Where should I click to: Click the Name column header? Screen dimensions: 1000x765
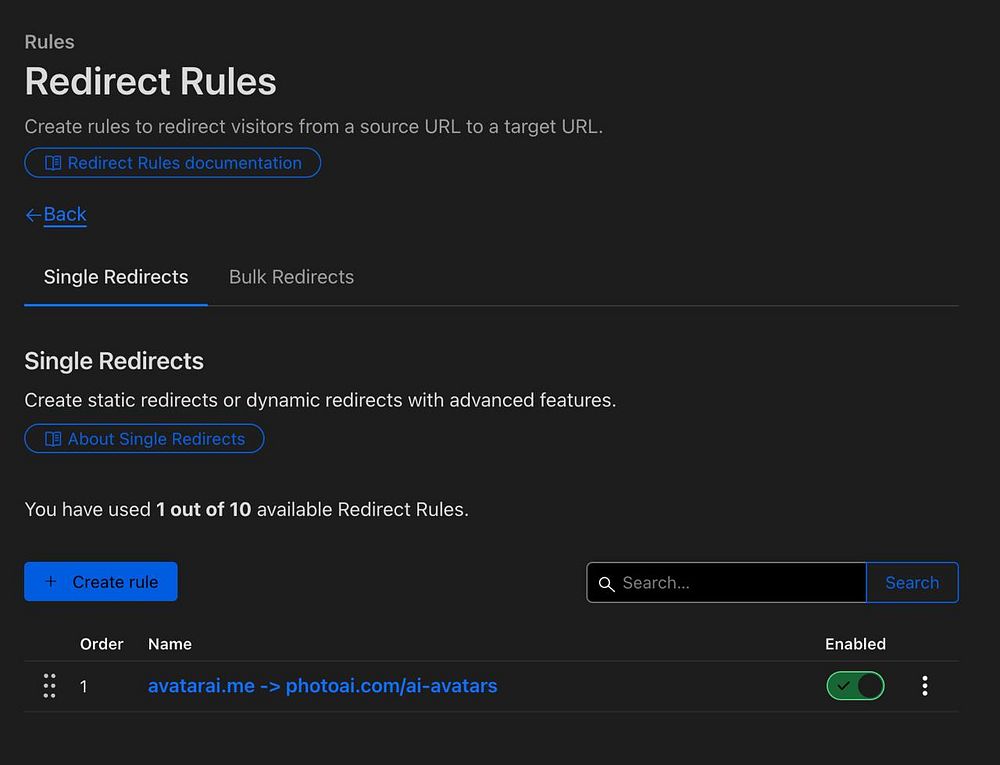[x=170, y=644]
